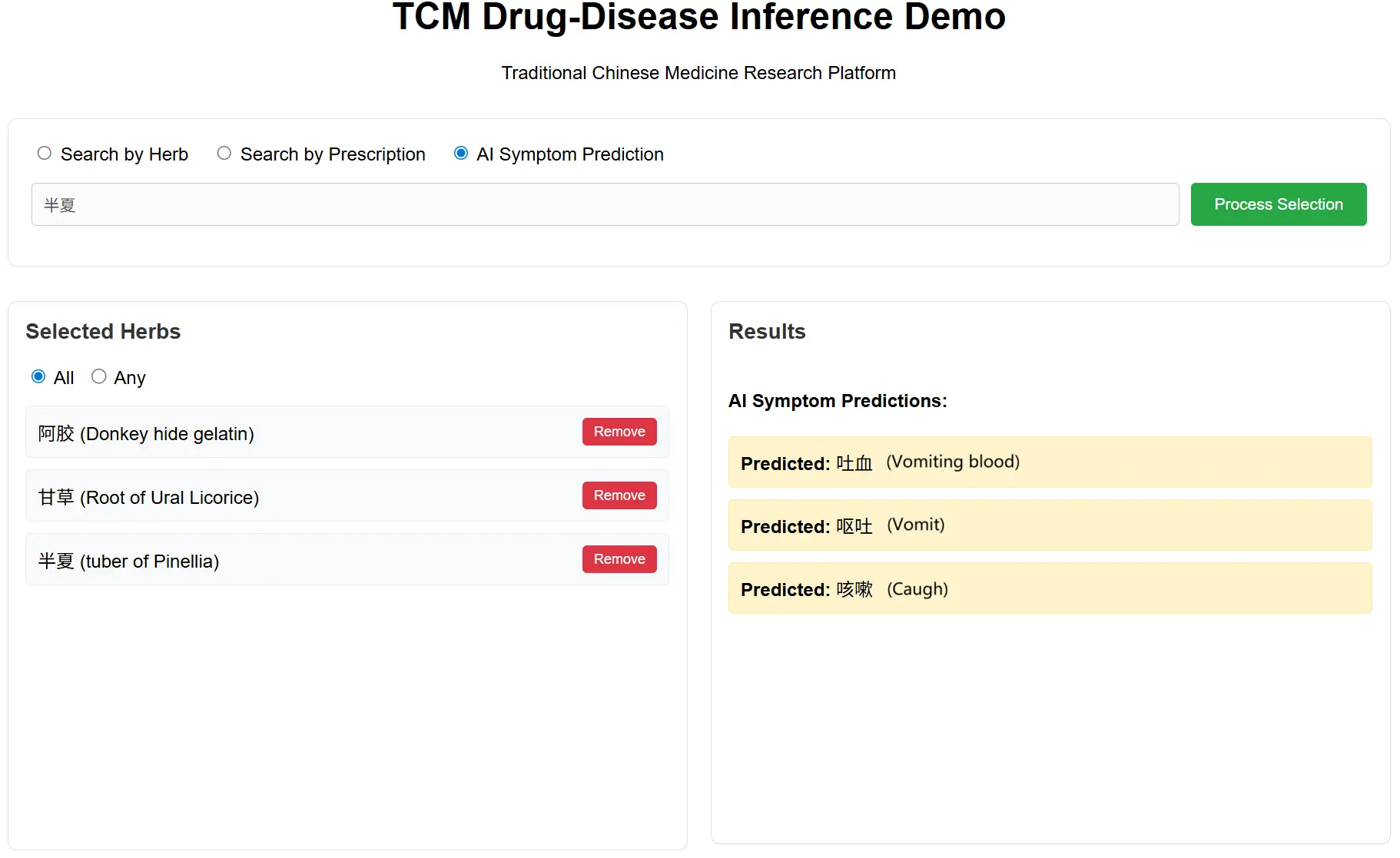Click the herb search input field
Viewport: 1400px width, 858px height.
point(605,204)
